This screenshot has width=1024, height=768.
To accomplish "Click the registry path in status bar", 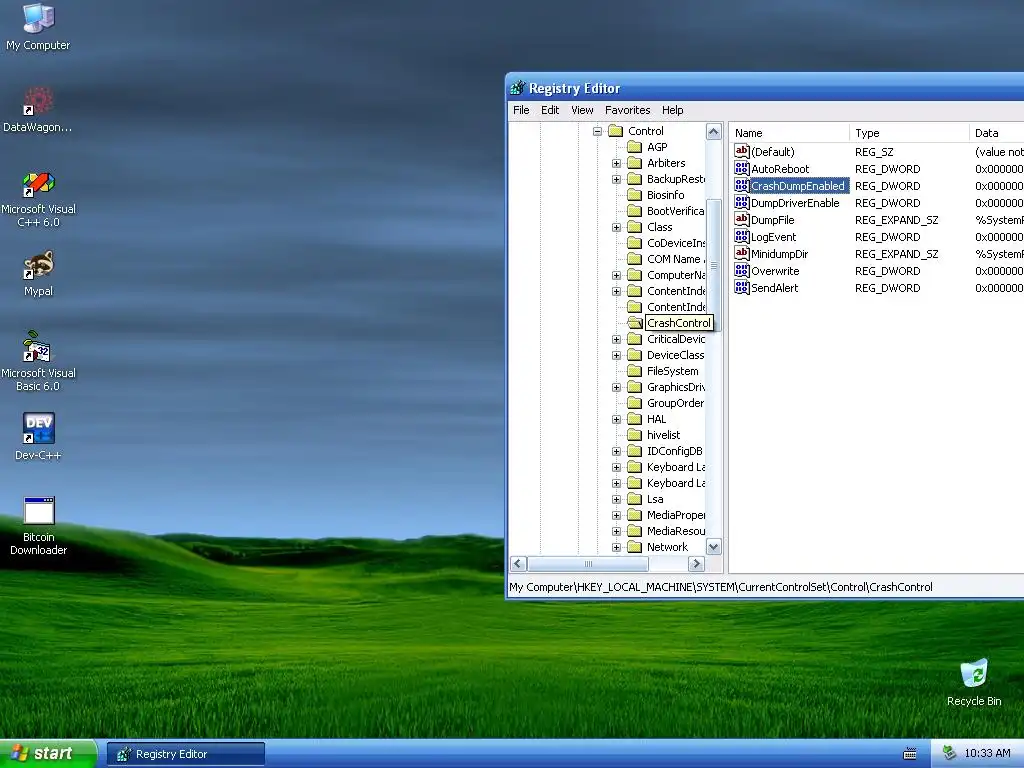I will [x=721, y=587].
